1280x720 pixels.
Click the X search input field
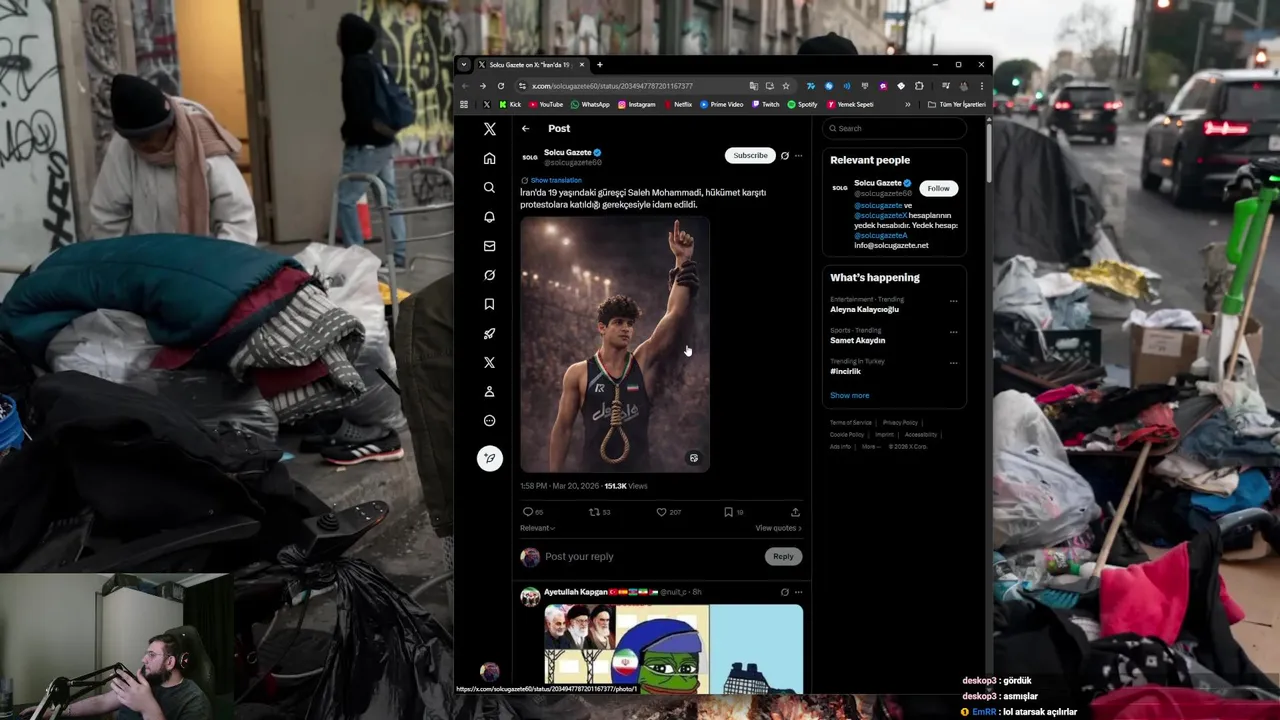(894, 128)
